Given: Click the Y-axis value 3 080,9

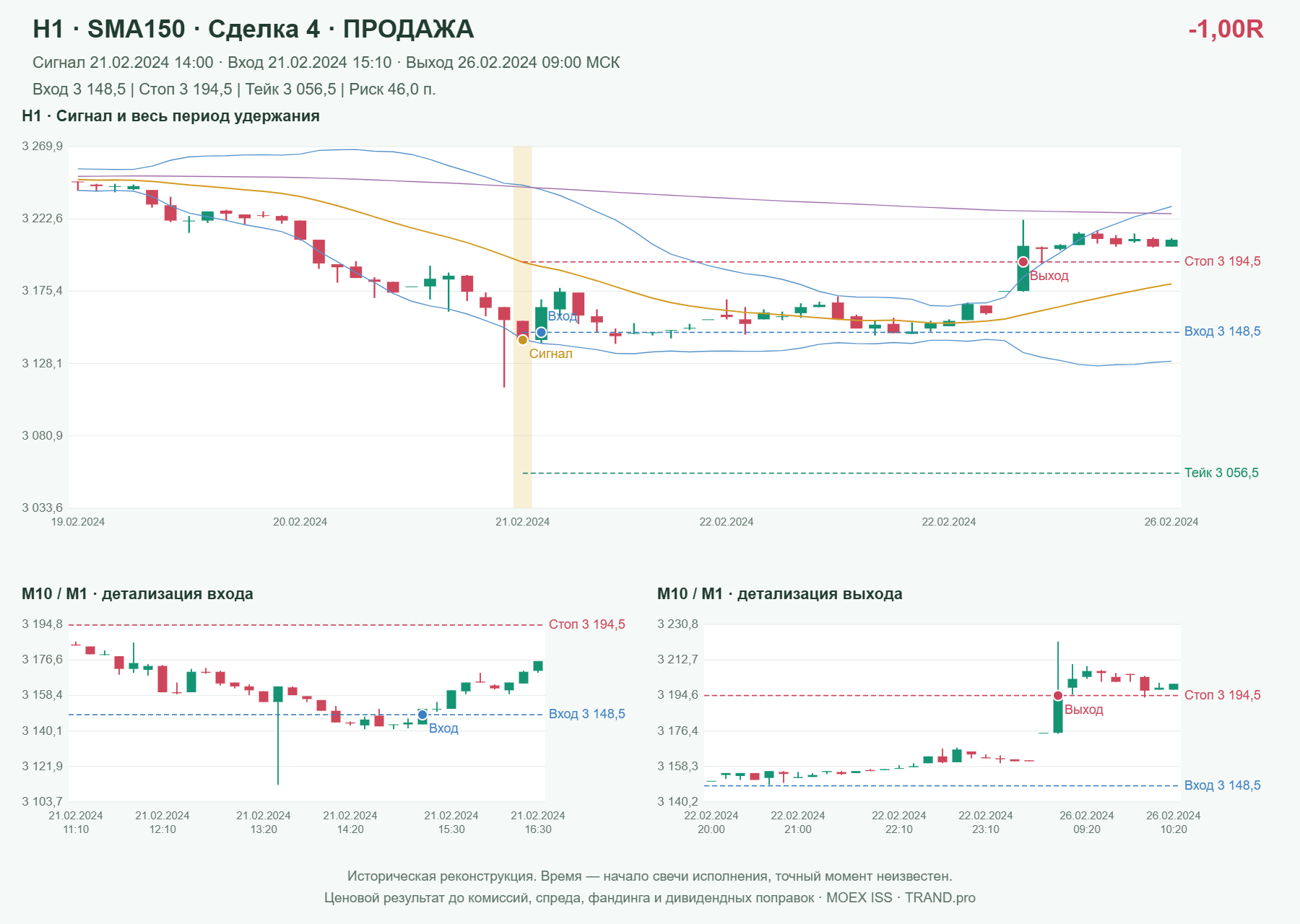Looking at the screenshot, I should point(42,436).
